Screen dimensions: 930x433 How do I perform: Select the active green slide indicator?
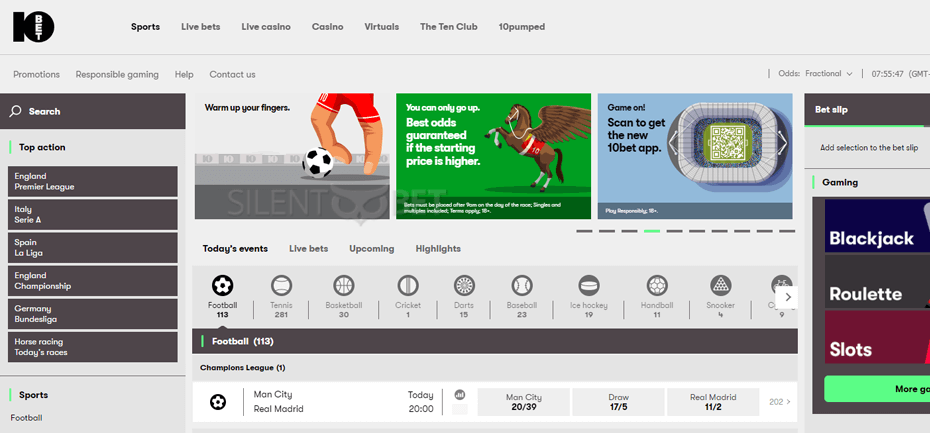tap(652, 231)
